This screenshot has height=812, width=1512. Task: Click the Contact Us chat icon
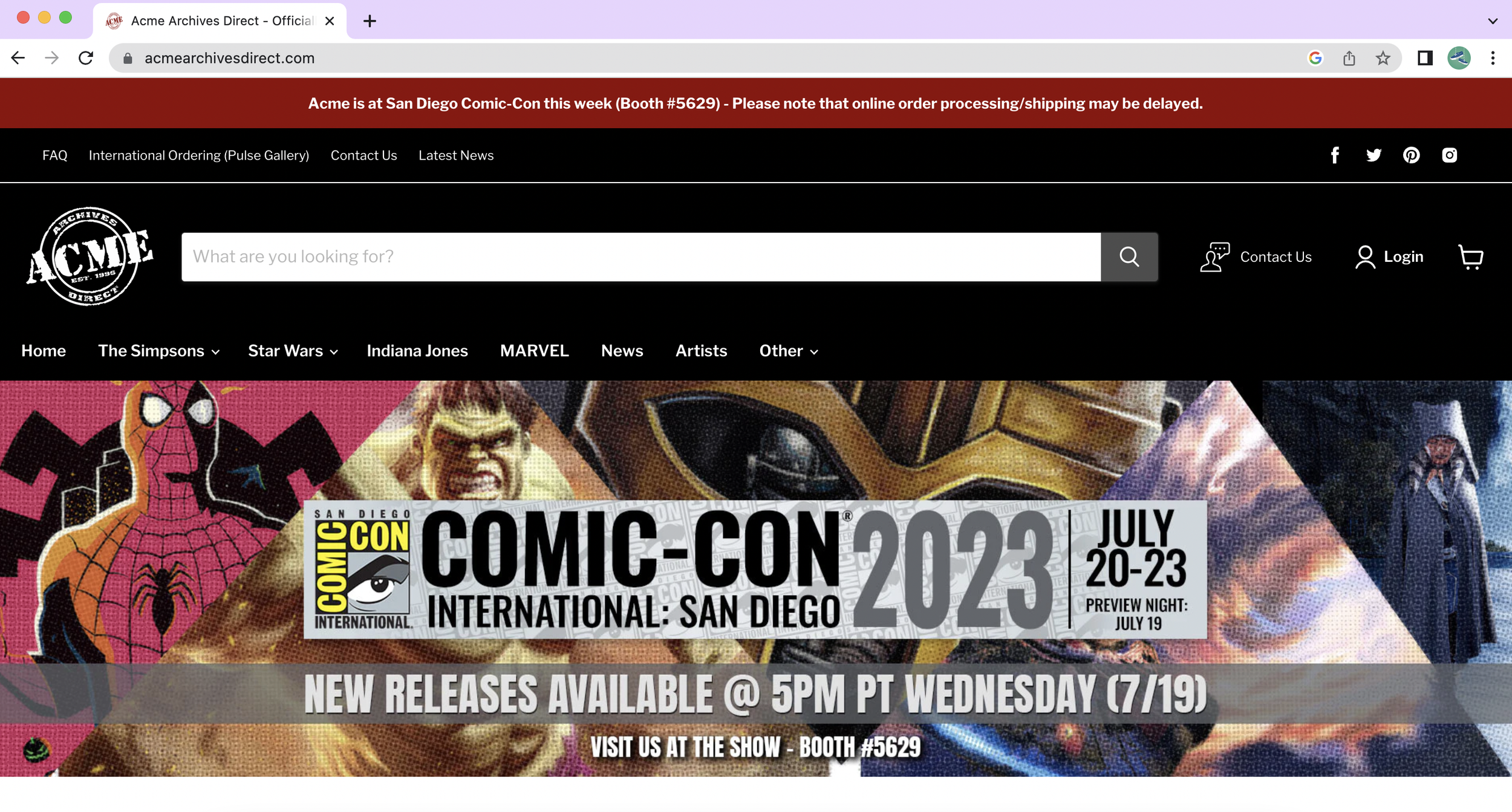click(x=1214, y=257)
